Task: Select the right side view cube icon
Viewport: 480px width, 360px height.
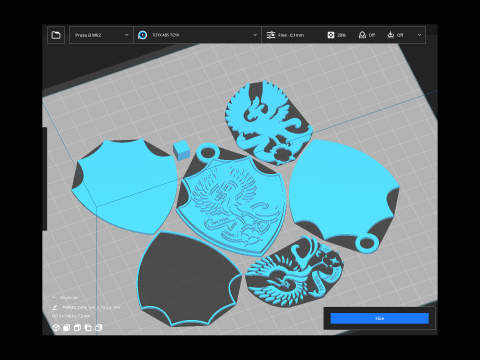Action: point(98,328)
